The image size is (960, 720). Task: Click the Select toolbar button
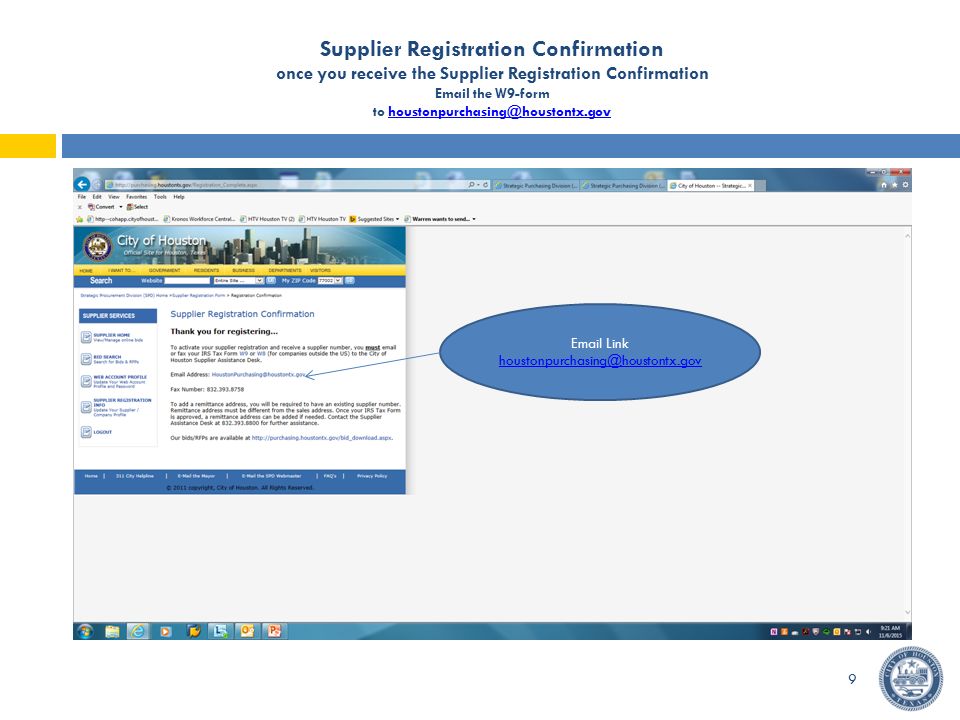tap(138, 207)
